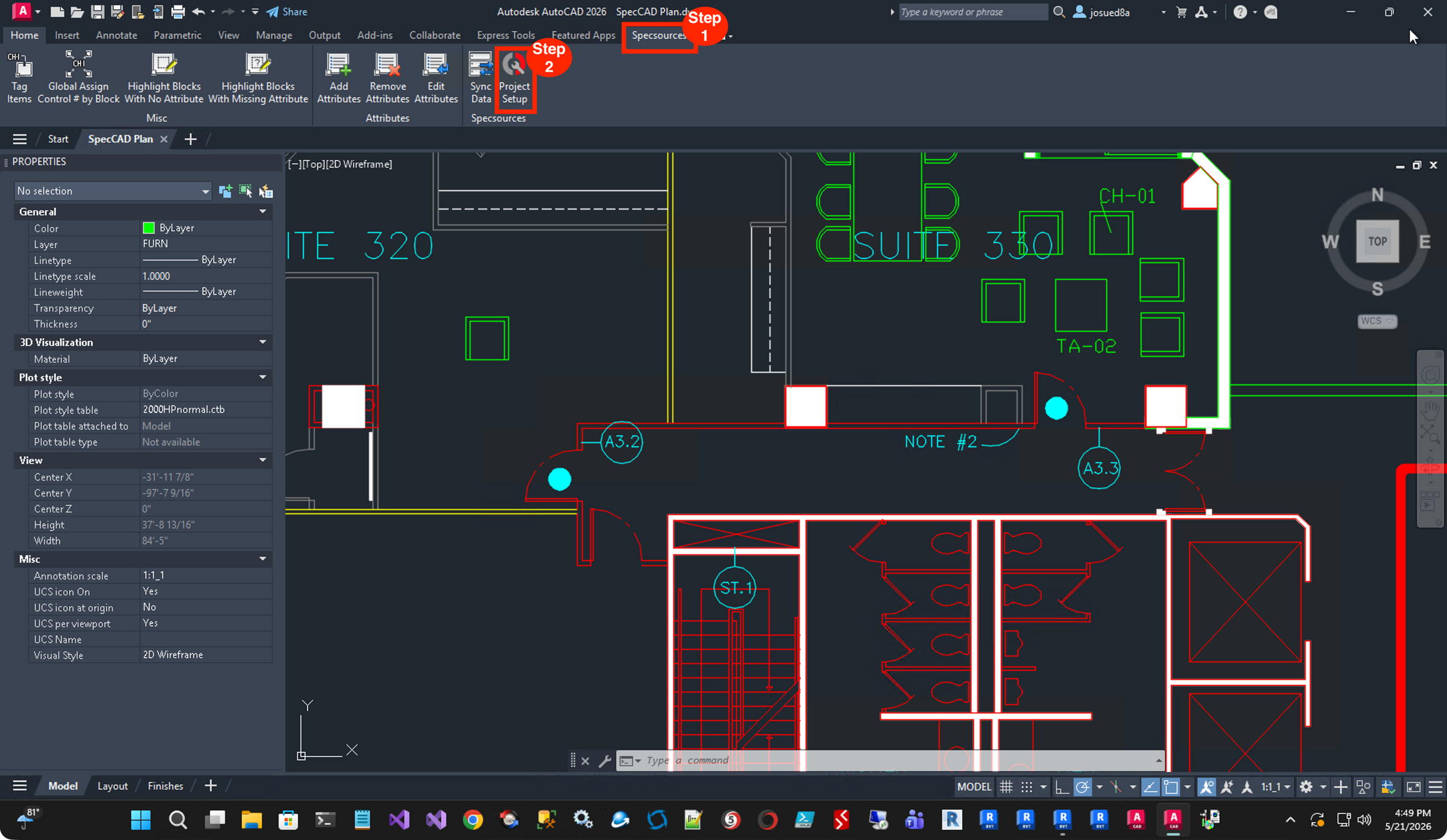Open the No selection dropdown
Screen dimensions: 1447x840
[113, 191]
